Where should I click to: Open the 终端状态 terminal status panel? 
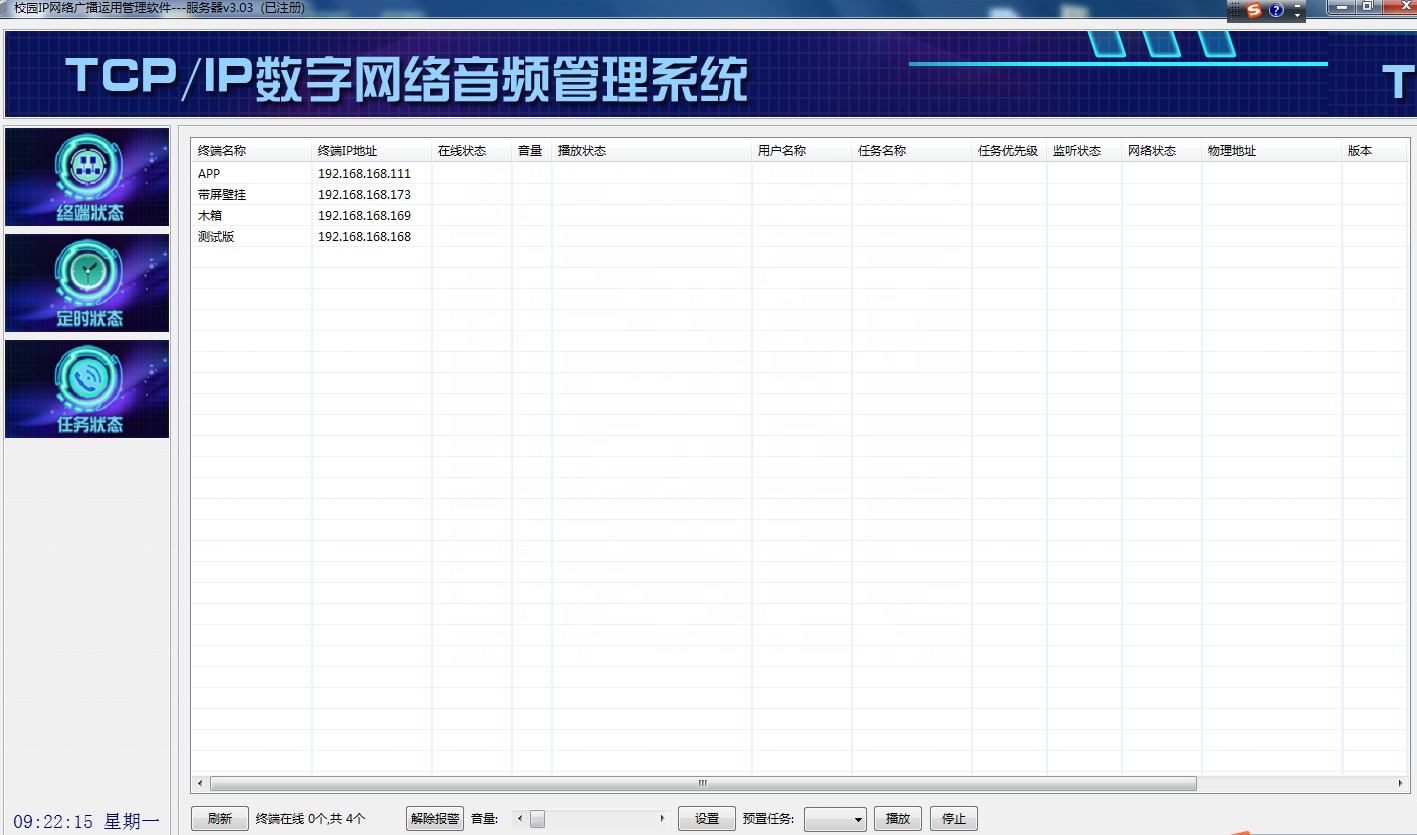pos(87,177)
